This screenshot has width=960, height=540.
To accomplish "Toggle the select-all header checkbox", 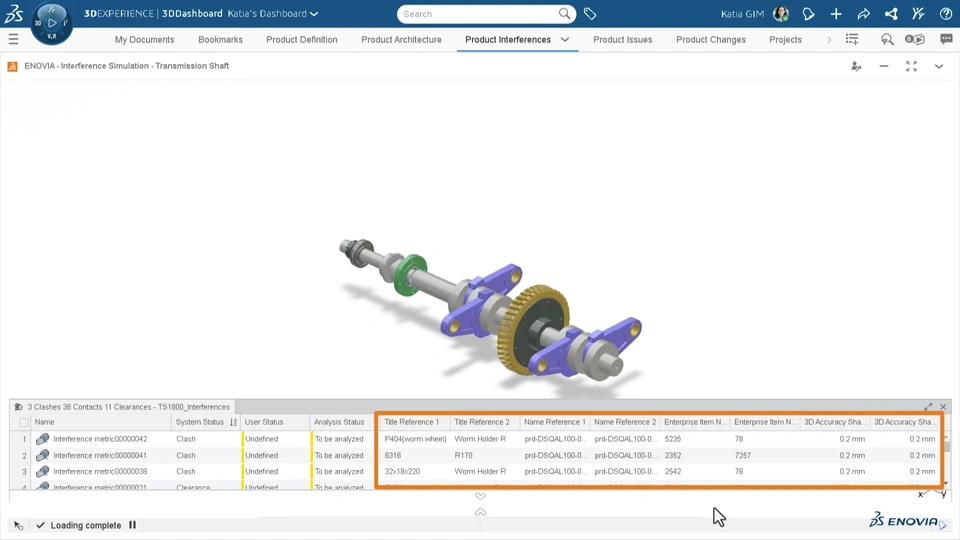I will (x=24, y=422).
